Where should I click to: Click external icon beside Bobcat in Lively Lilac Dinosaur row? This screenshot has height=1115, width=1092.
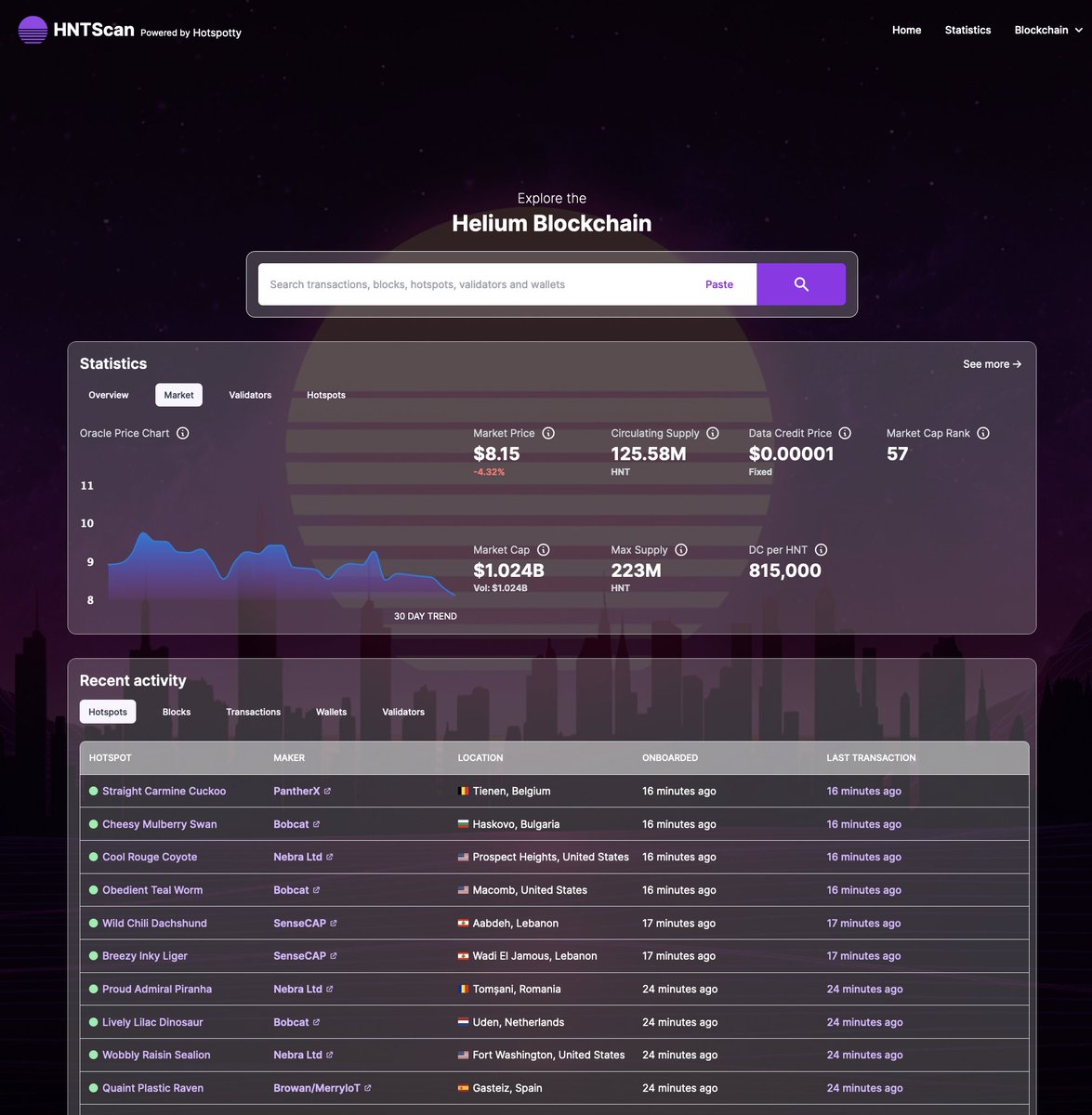pos(316,1023)
